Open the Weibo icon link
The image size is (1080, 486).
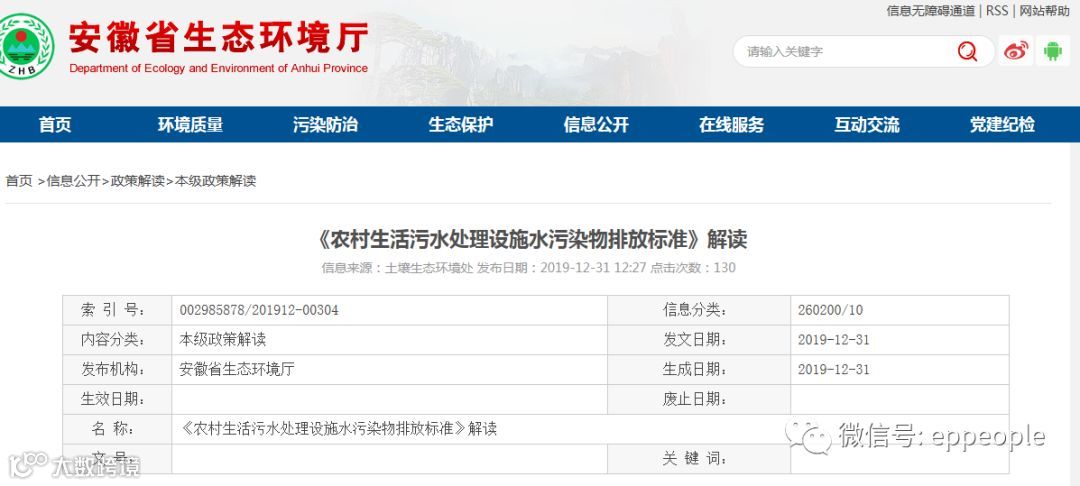(x=1016, y=51)
